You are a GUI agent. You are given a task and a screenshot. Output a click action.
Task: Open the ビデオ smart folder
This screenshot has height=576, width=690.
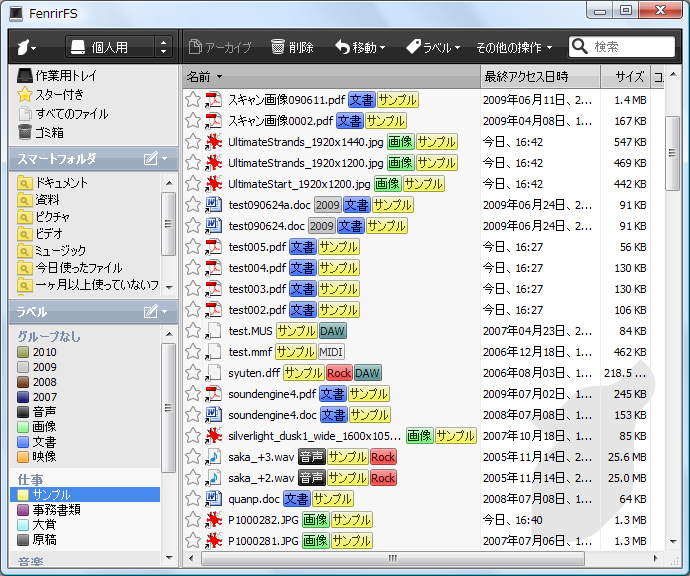point(40,234)
